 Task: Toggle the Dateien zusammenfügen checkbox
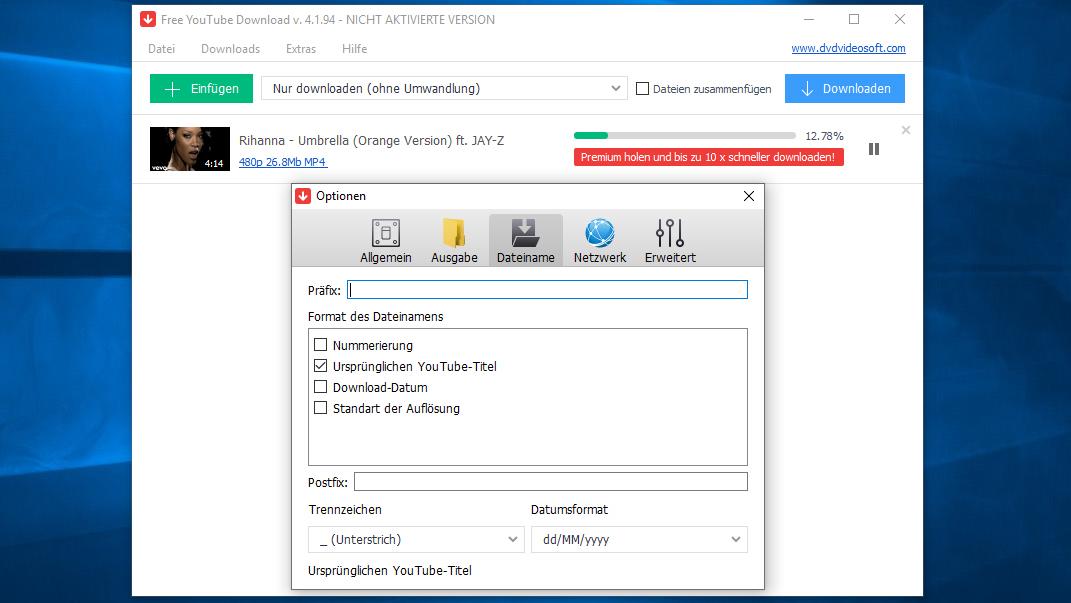642,89
